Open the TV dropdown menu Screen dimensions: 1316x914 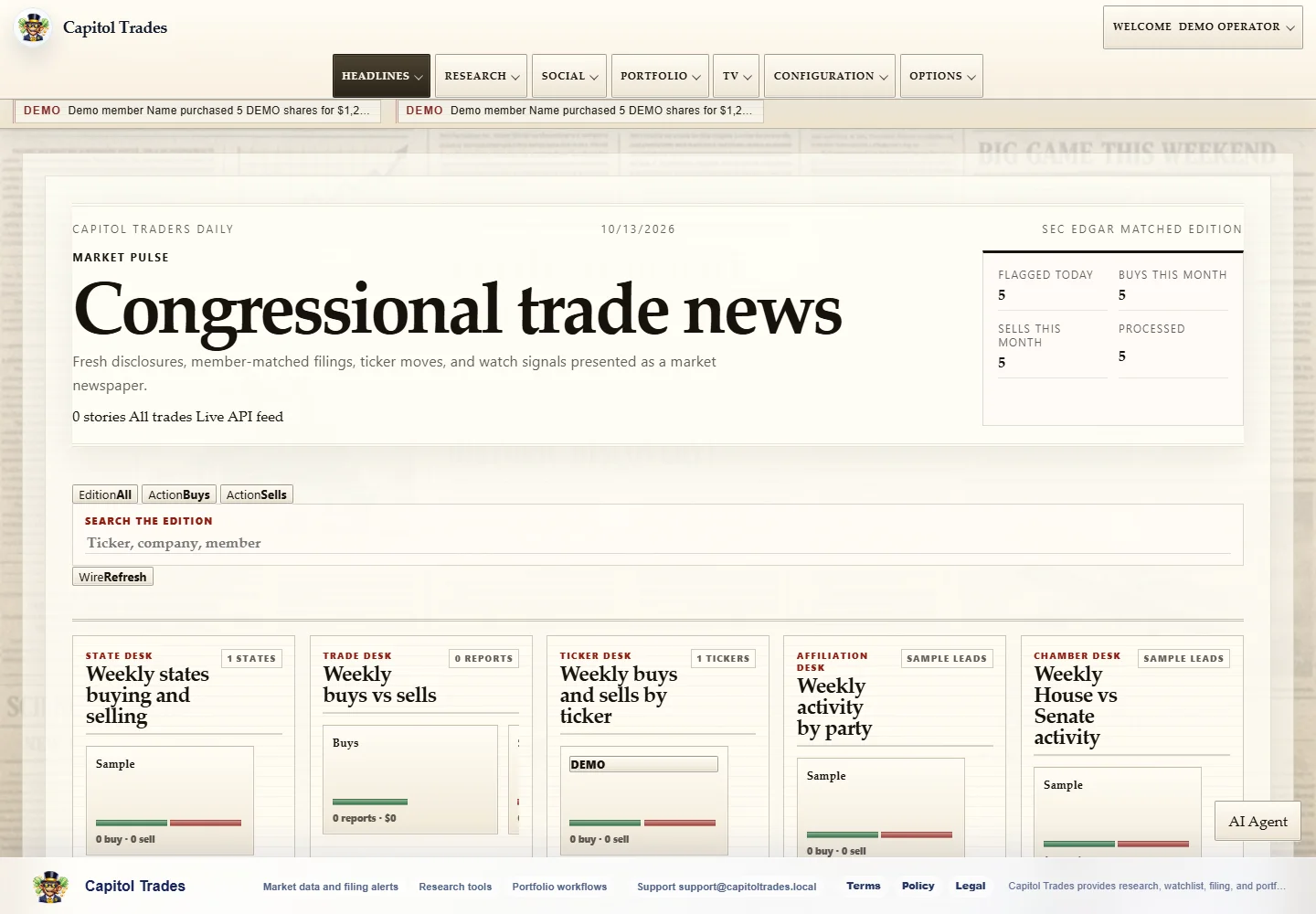coord(737,76)
